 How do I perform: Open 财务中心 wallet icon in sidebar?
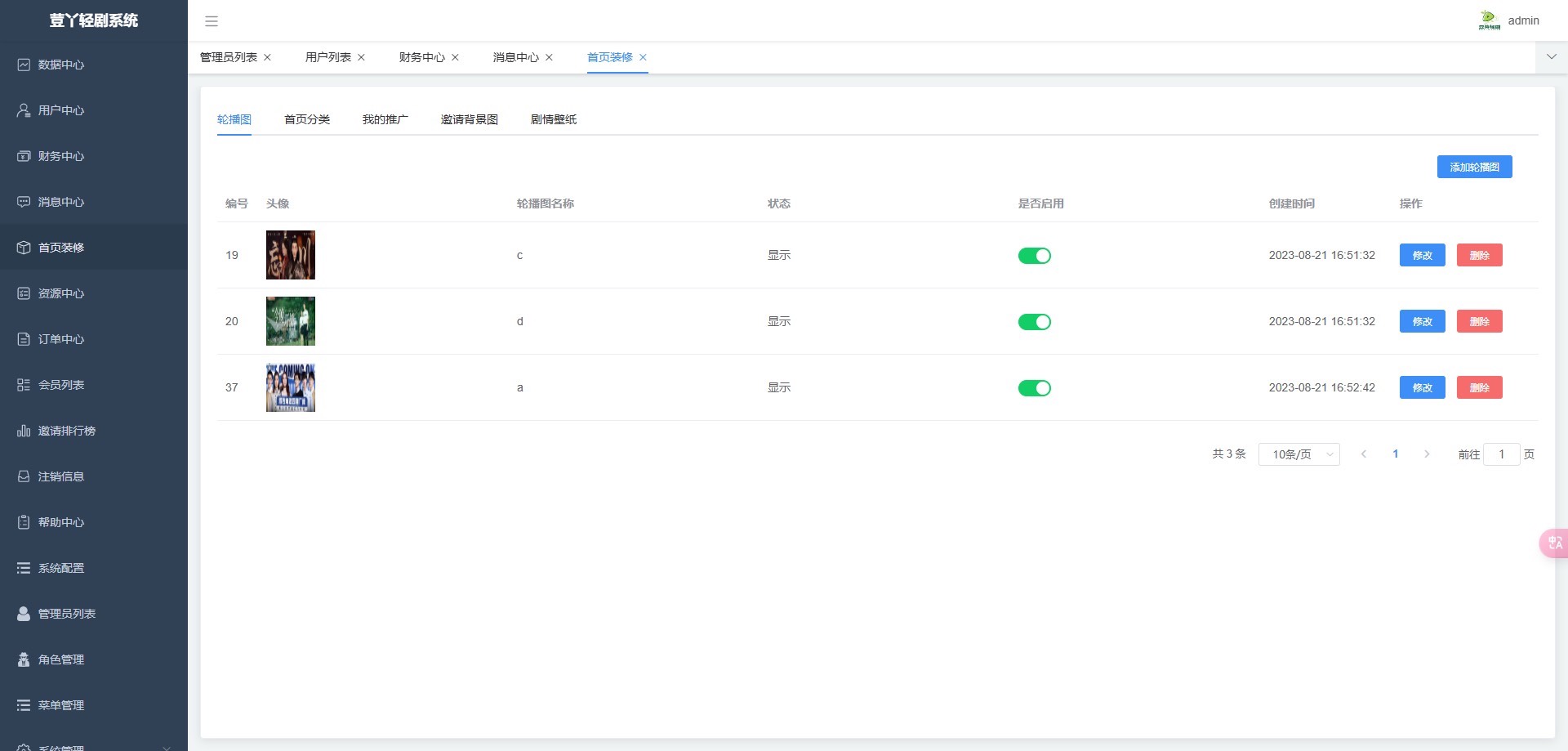tap(24, 156)
